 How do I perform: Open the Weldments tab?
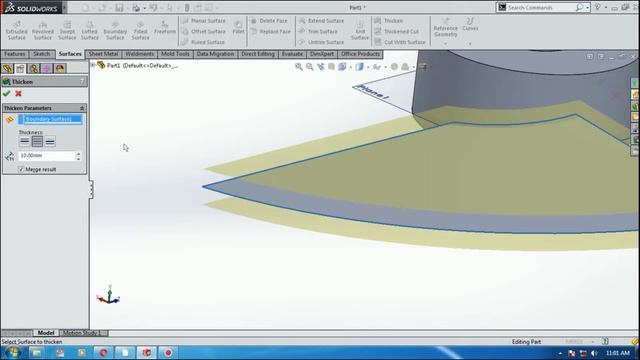(x=140, y=54)
